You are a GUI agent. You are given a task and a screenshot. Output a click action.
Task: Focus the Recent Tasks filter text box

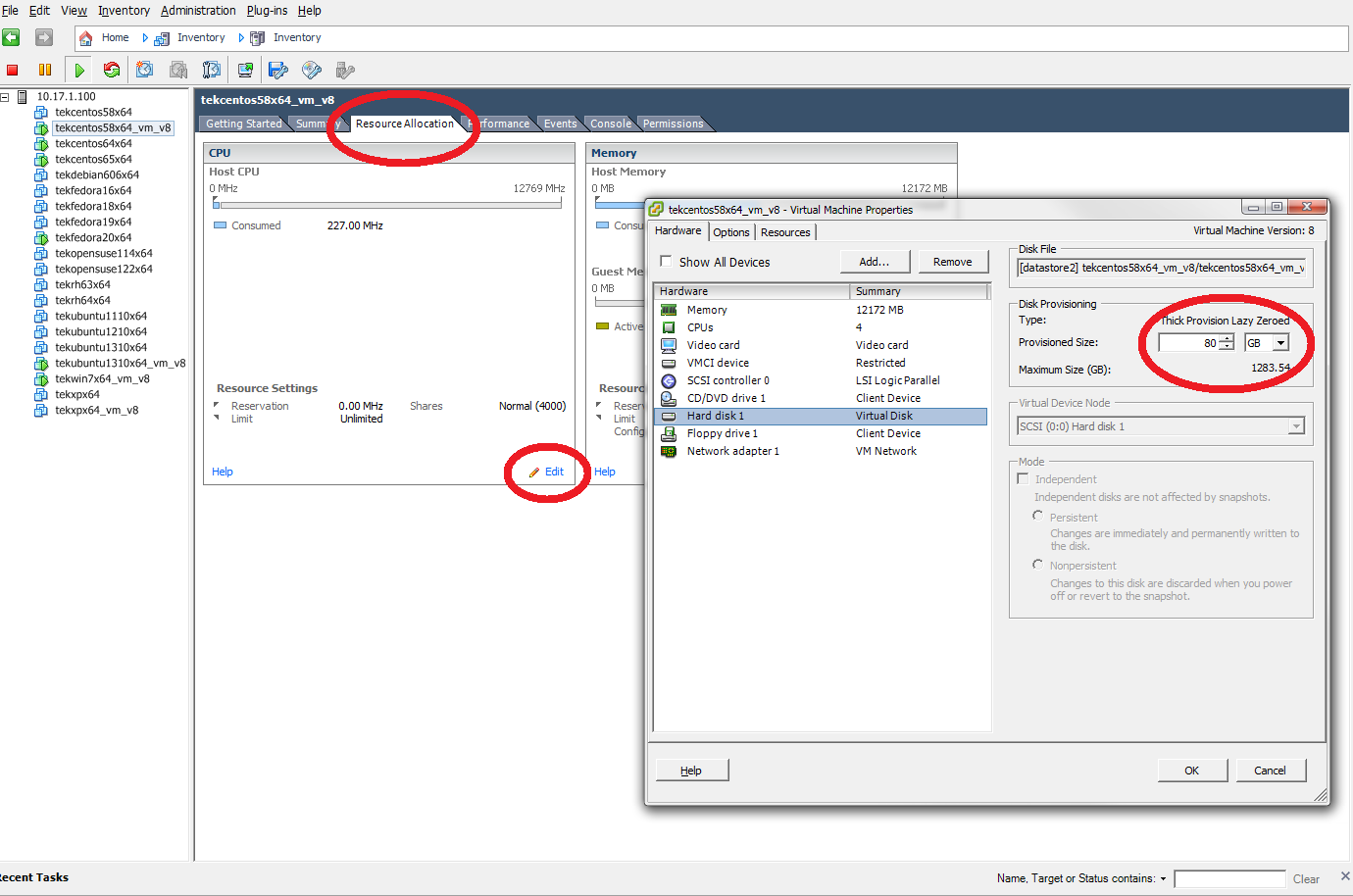pos(1229,878)
